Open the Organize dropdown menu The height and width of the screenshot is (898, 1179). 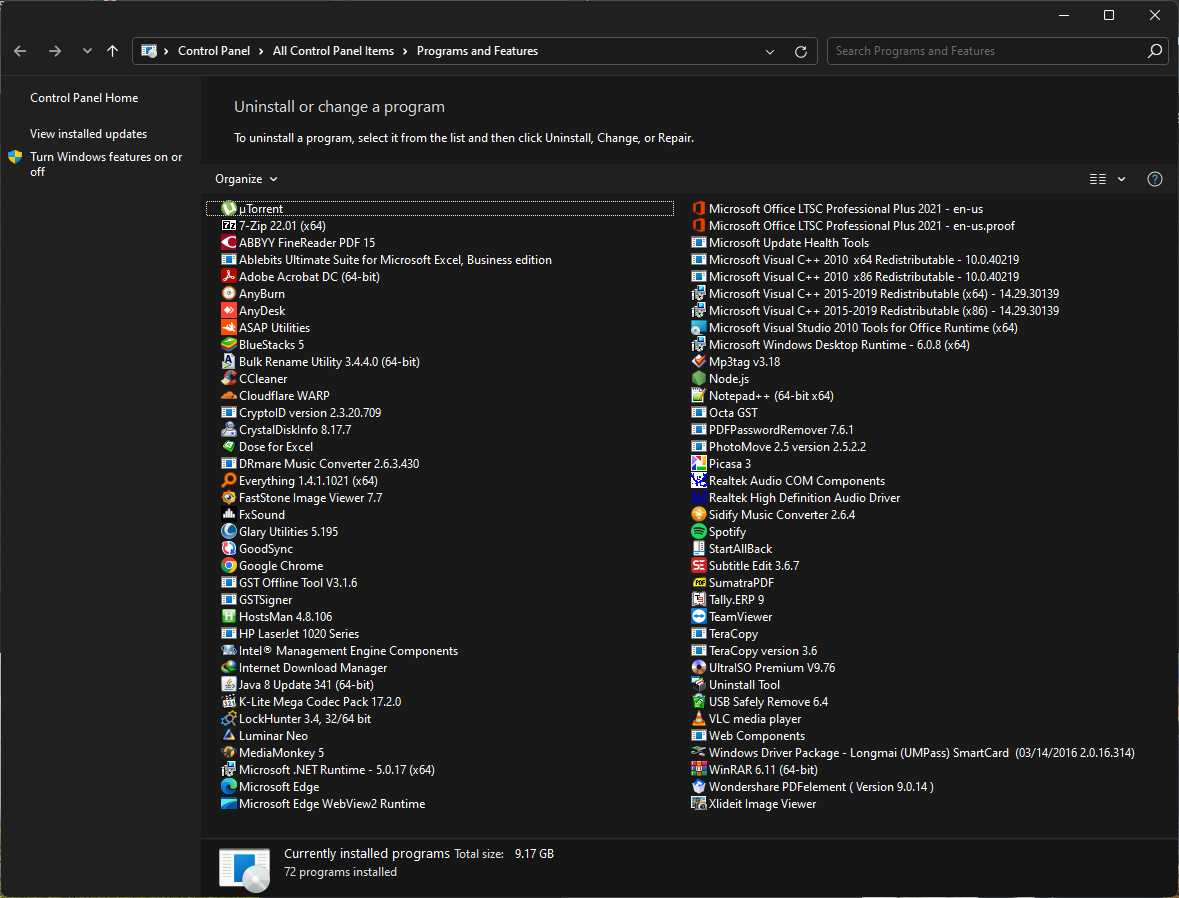[x=246, y=179]
